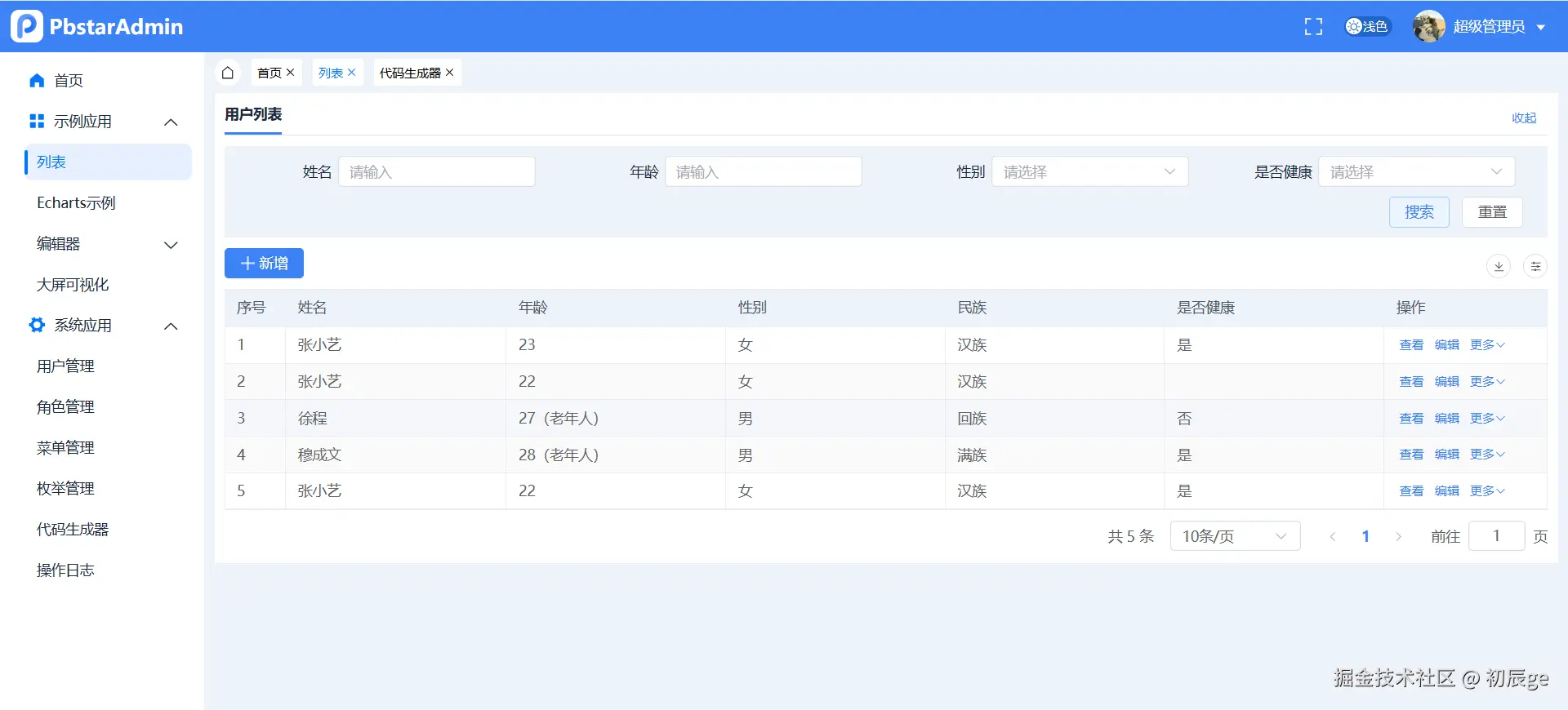The height and width of the screenshot is (710, 1568).
Task: Click the 新增 button
Action: (264, 263)
